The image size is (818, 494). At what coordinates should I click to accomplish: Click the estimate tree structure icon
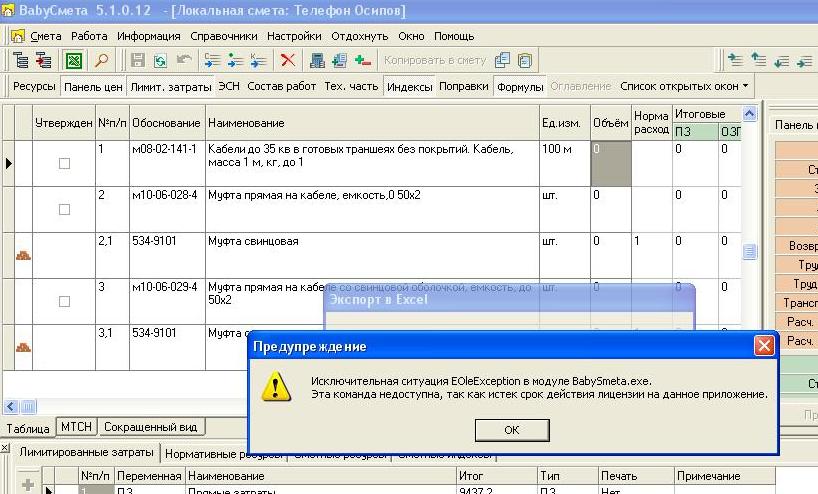pyautogui.click(x=21, y=61)
